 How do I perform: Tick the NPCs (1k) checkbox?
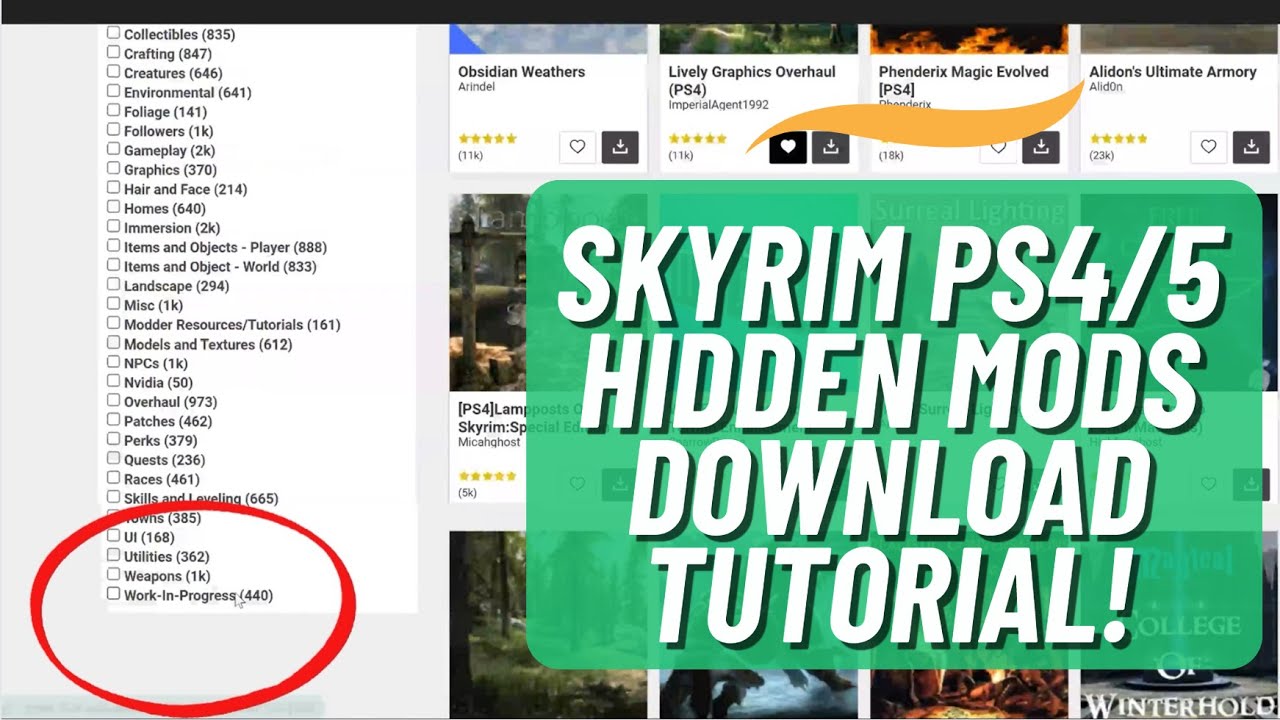114,362
